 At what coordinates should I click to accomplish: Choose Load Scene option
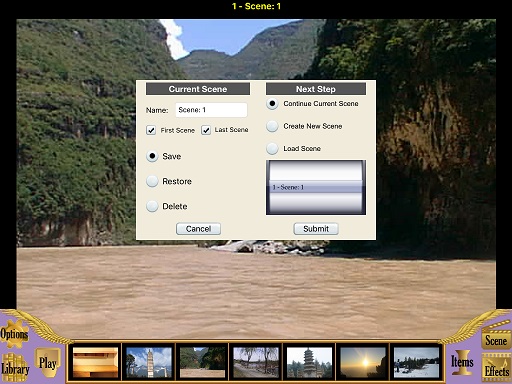272,148
